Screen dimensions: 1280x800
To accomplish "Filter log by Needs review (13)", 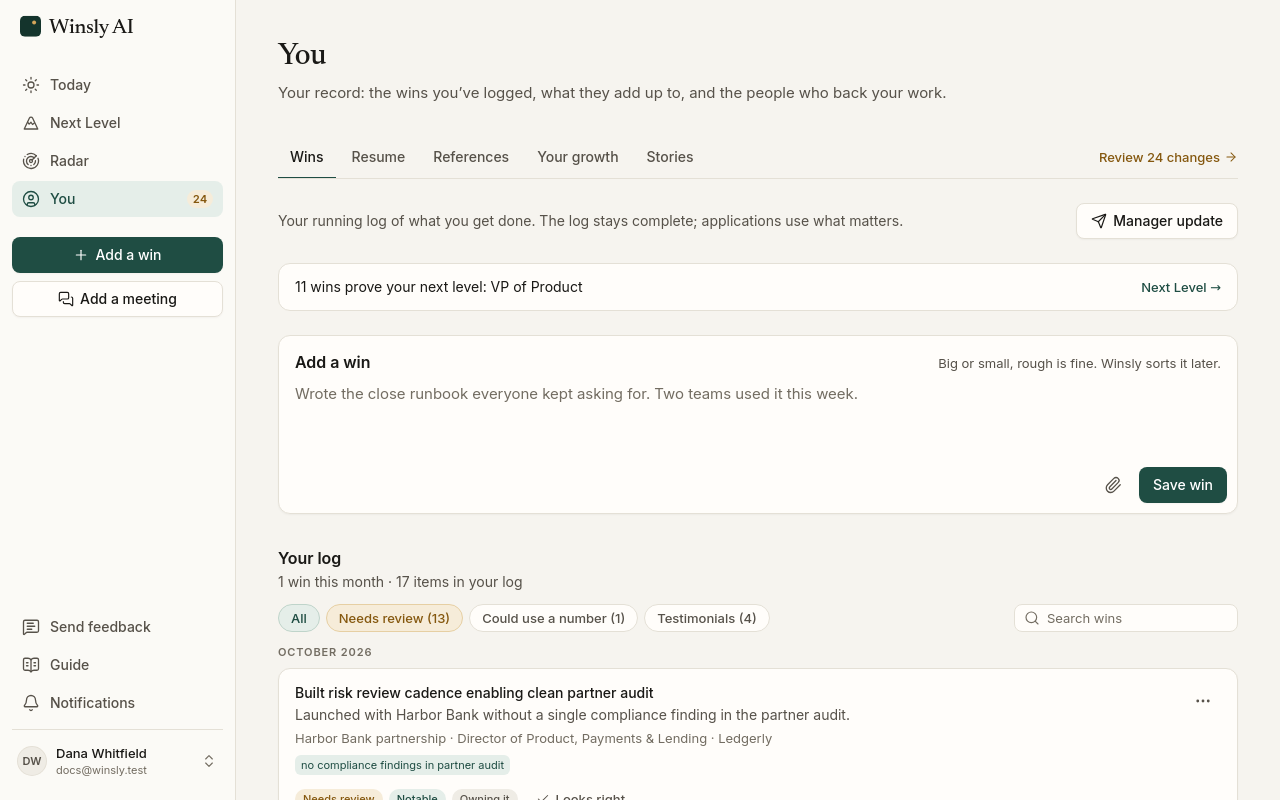I will click(x=394, y=618).
